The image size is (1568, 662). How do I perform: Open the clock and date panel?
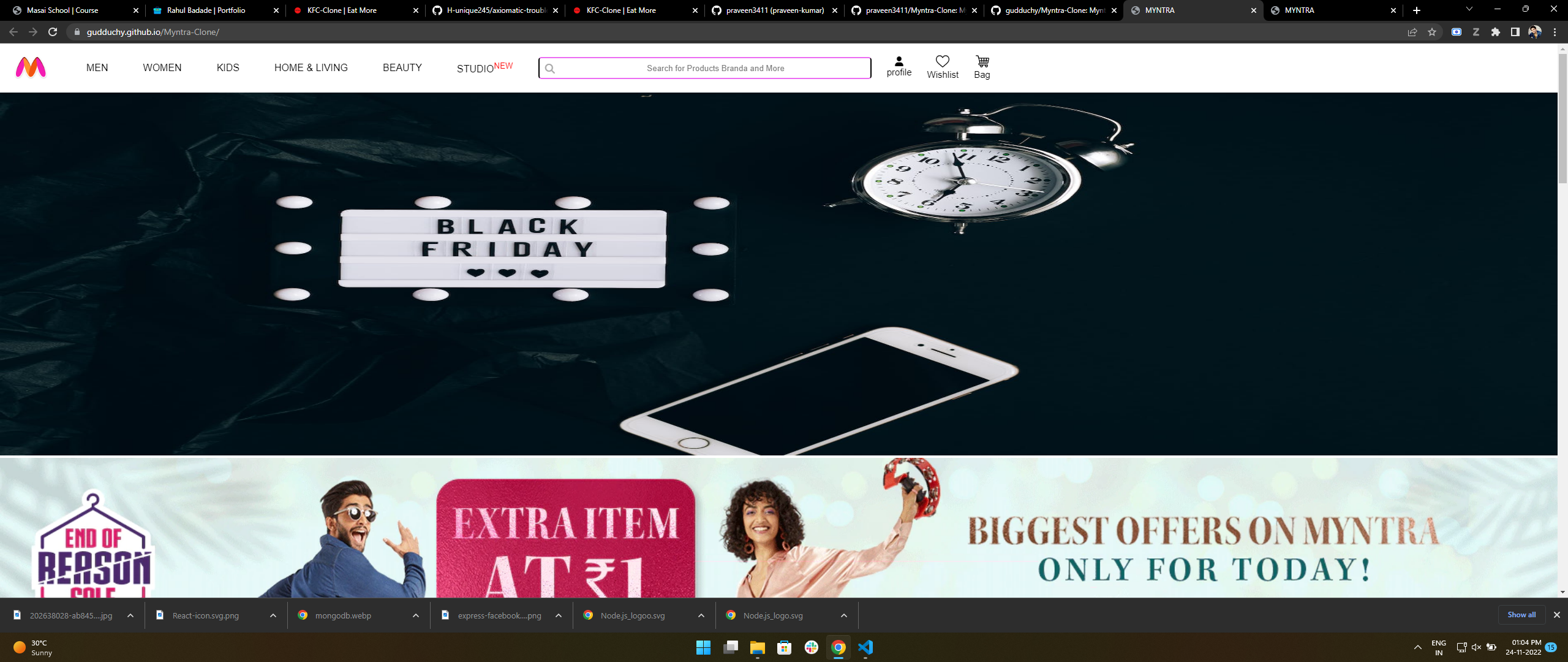click(x=1523, y=647)
